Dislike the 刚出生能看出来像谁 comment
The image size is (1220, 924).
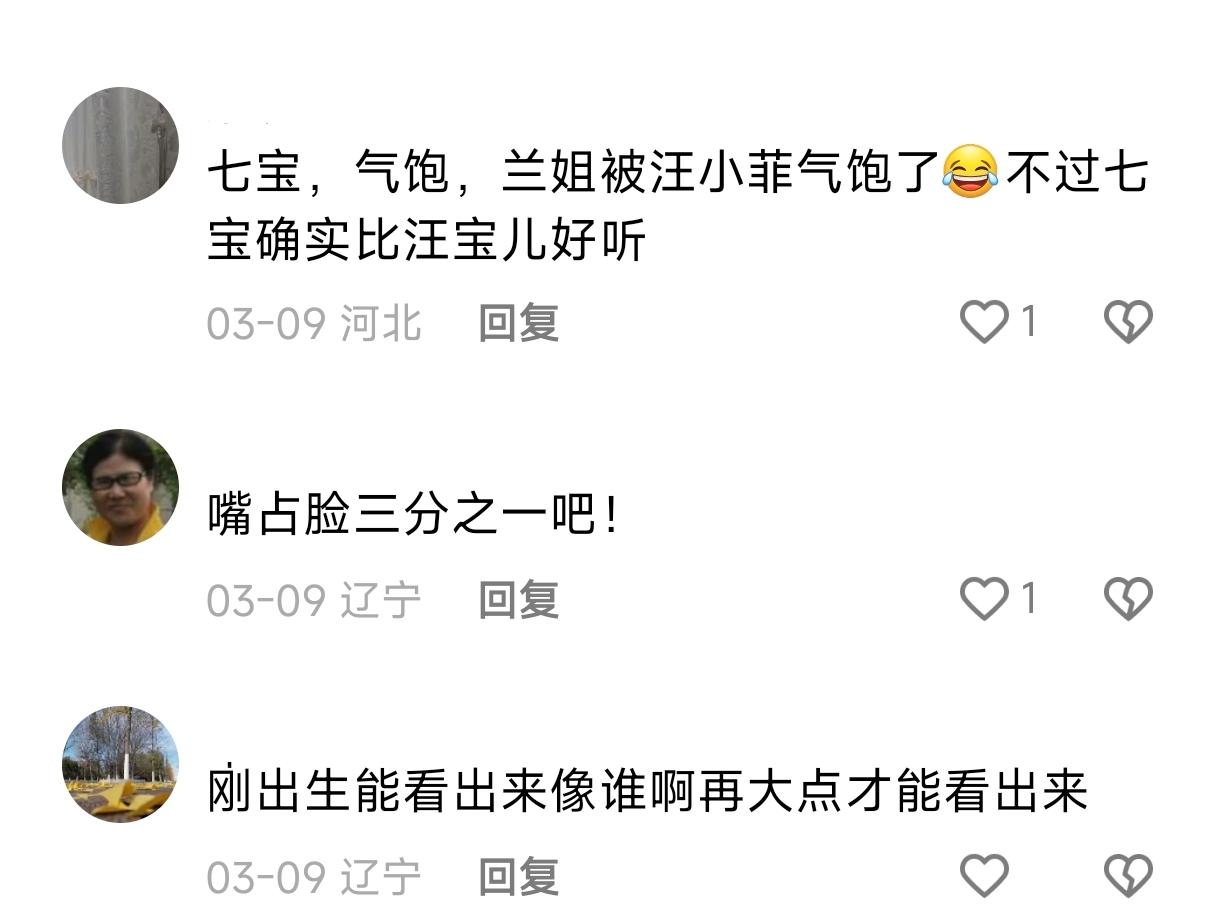point(1128,876)
